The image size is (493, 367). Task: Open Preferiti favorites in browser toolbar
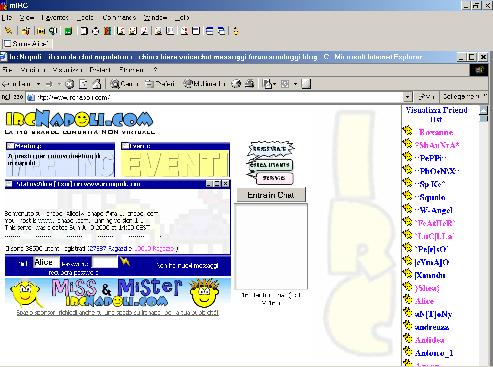coord(160,84)
